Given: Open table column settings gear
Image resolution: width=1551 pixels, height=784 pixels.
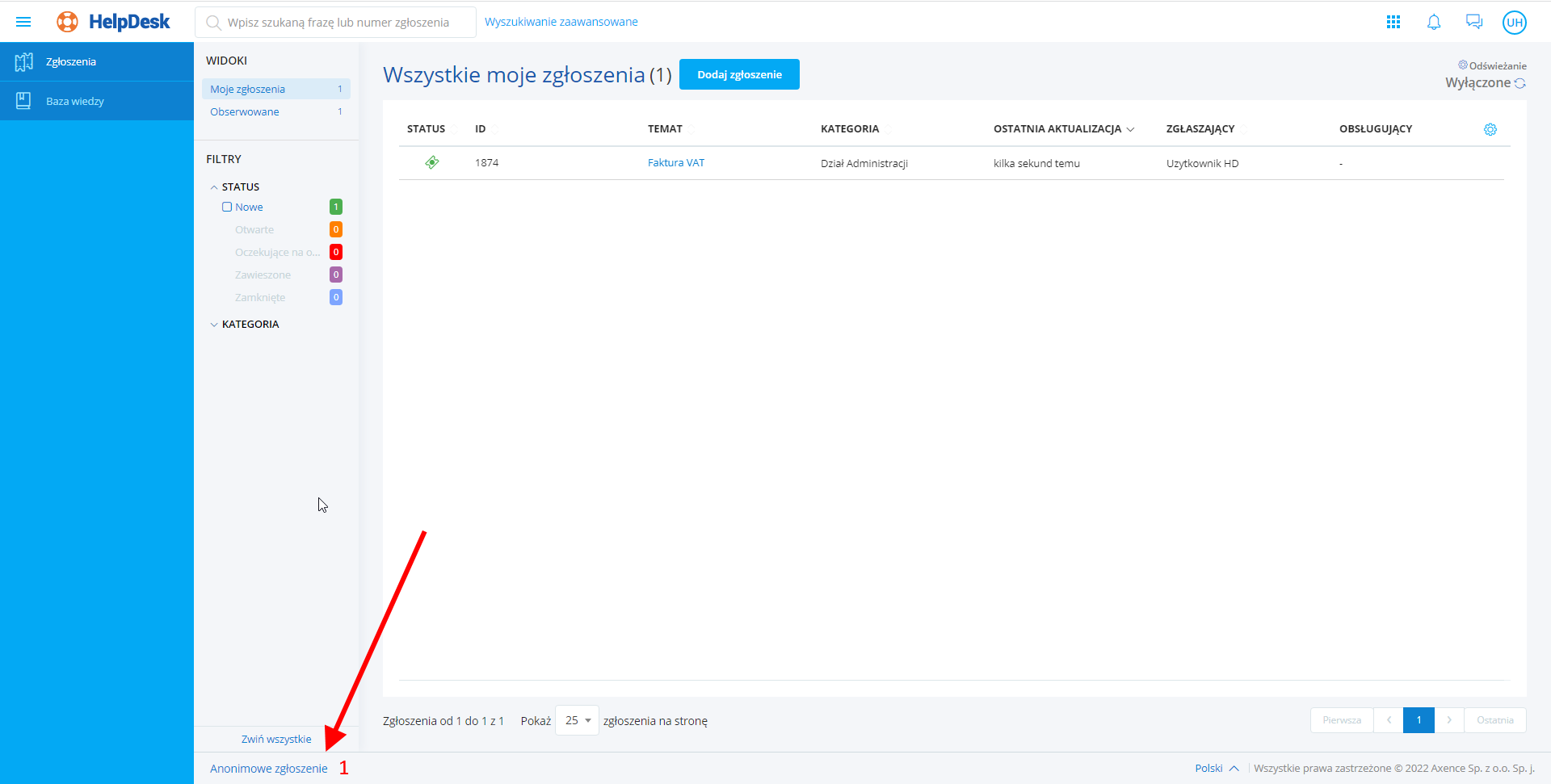Looking at the screenshot, I should pos(1490,129).
